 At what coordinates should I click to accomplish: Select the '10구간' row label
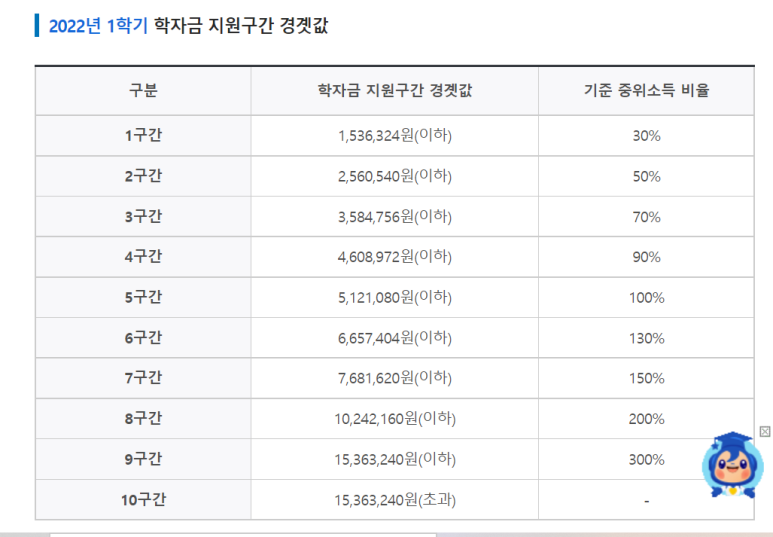tap(143, 500)
